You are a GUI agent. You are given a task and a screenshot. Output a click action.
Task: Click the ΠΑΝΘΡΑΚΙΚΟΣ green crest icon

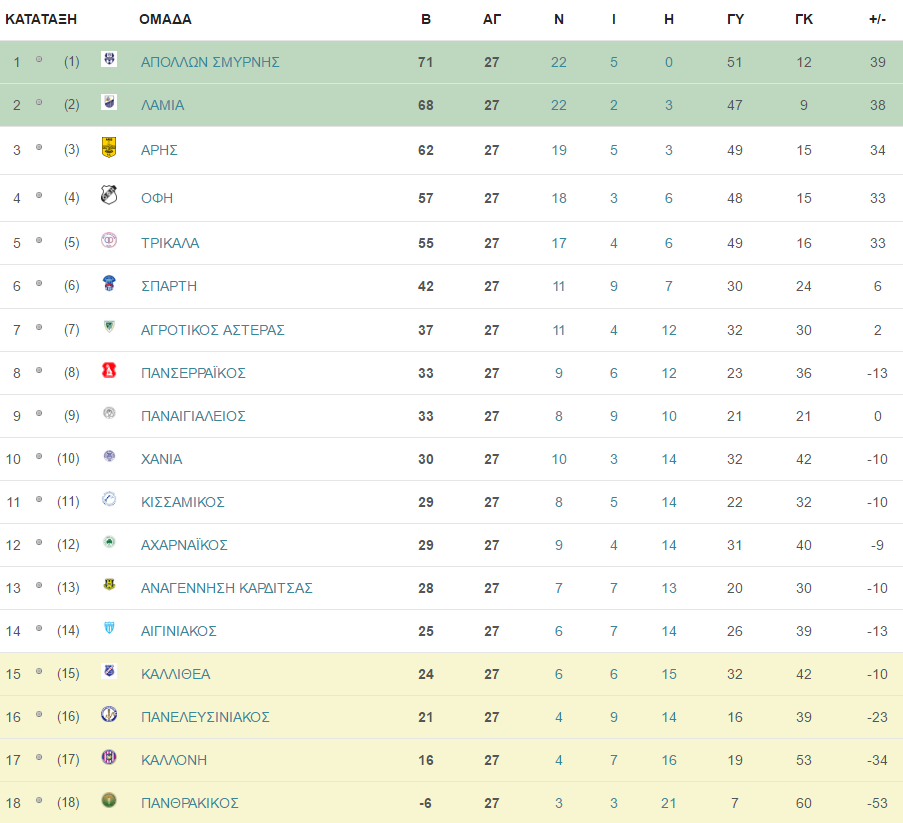[x=109, y=800]
